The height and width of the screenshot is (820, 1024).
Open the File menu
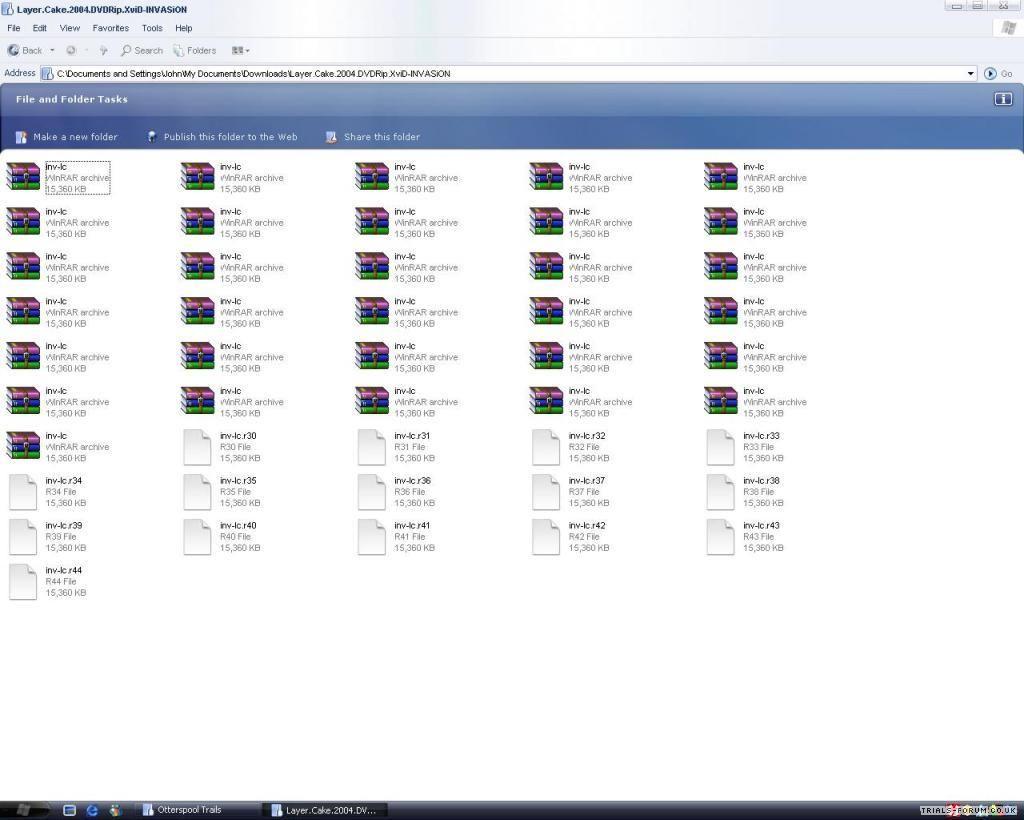click(14, 28)
